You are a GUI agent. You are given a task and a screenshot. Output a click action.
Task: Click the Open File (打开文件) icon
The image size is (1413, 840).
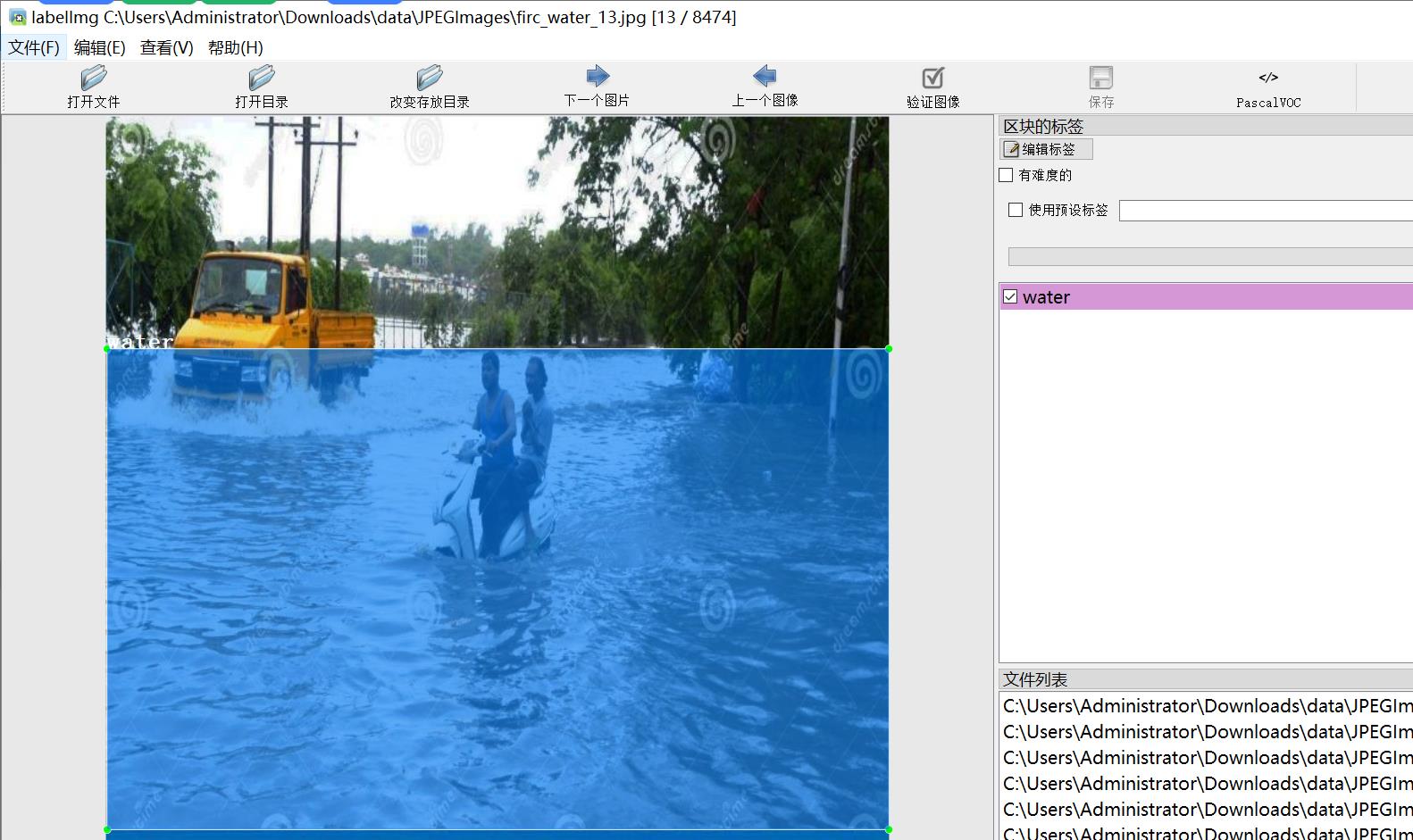(93, 78)
